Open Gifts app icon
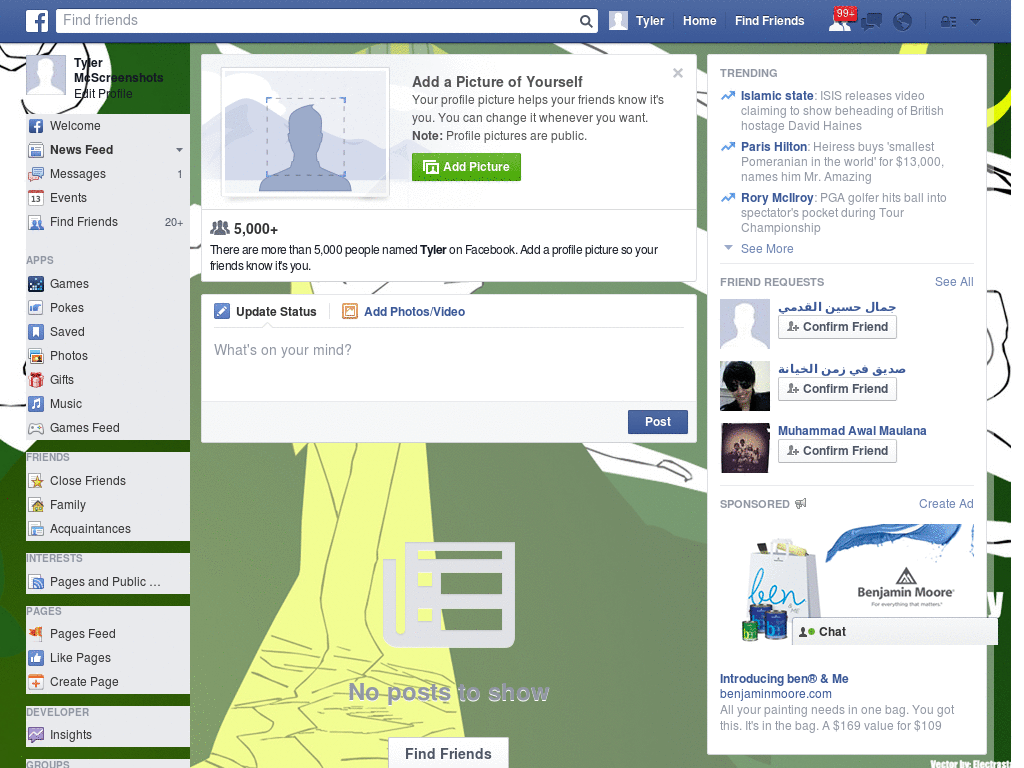The width and height of the screenshot is (1024, 768). tap(36, 380)
